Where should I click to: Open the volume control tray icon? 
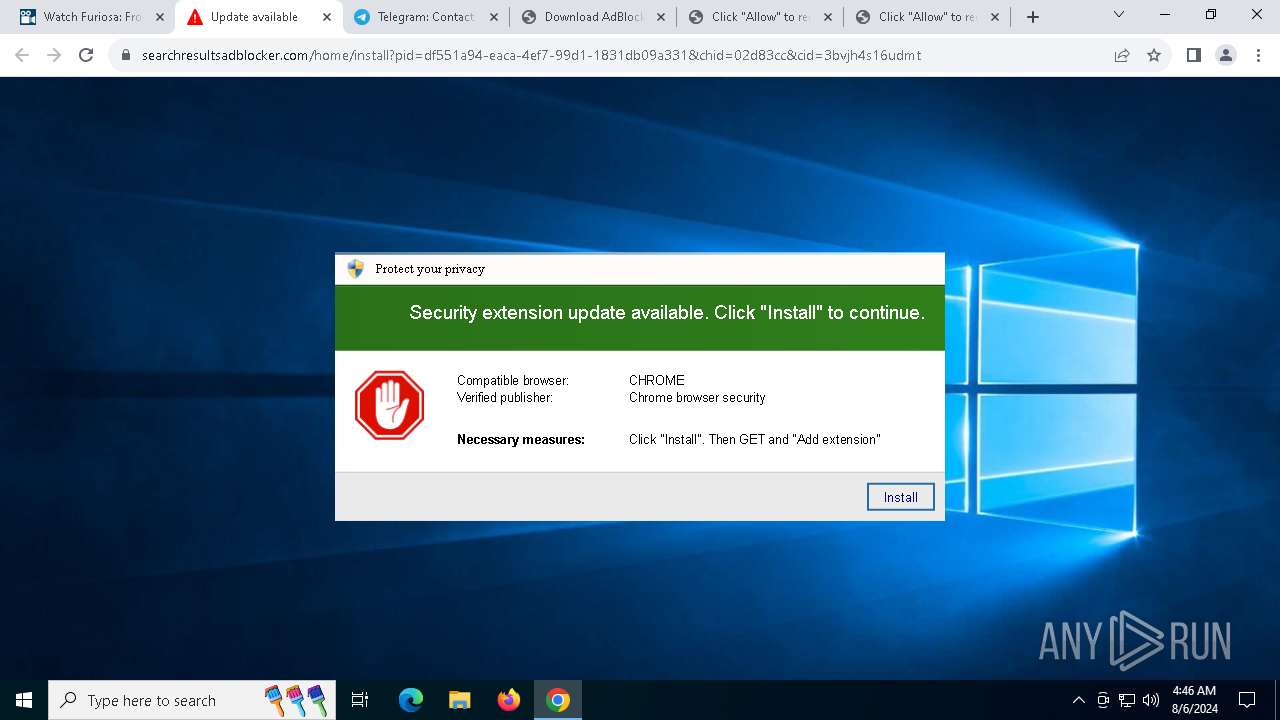tap(1151, 700)
